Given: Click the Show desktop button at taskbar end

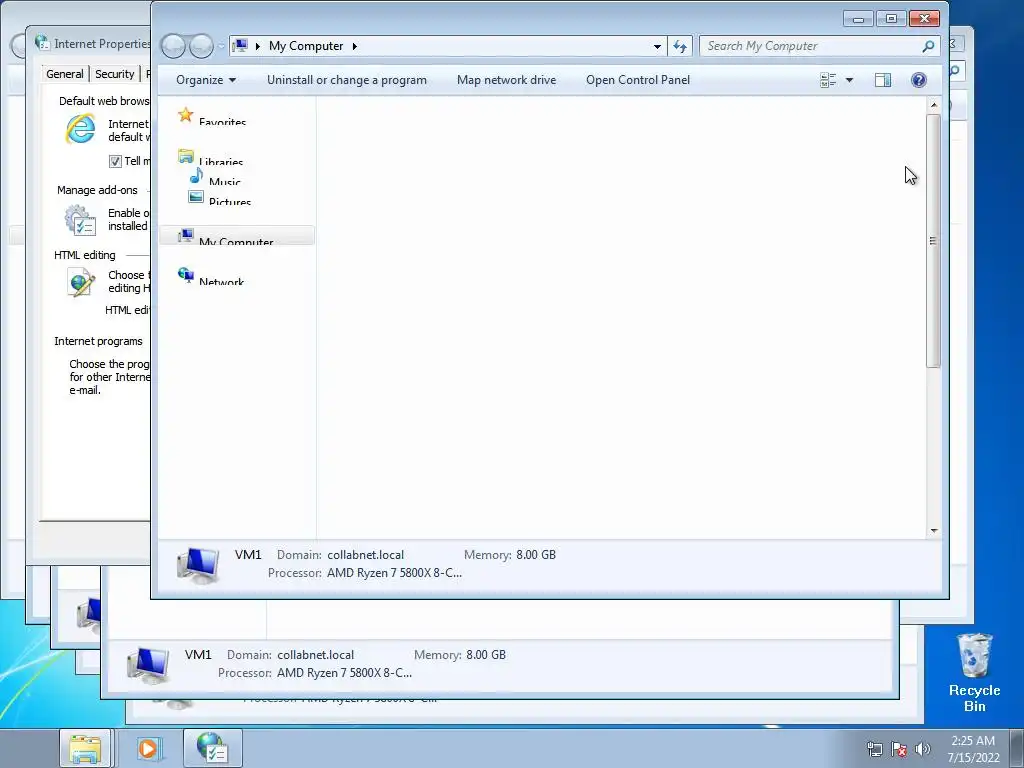Looking at the screenshot, I should pos(1017,748).
